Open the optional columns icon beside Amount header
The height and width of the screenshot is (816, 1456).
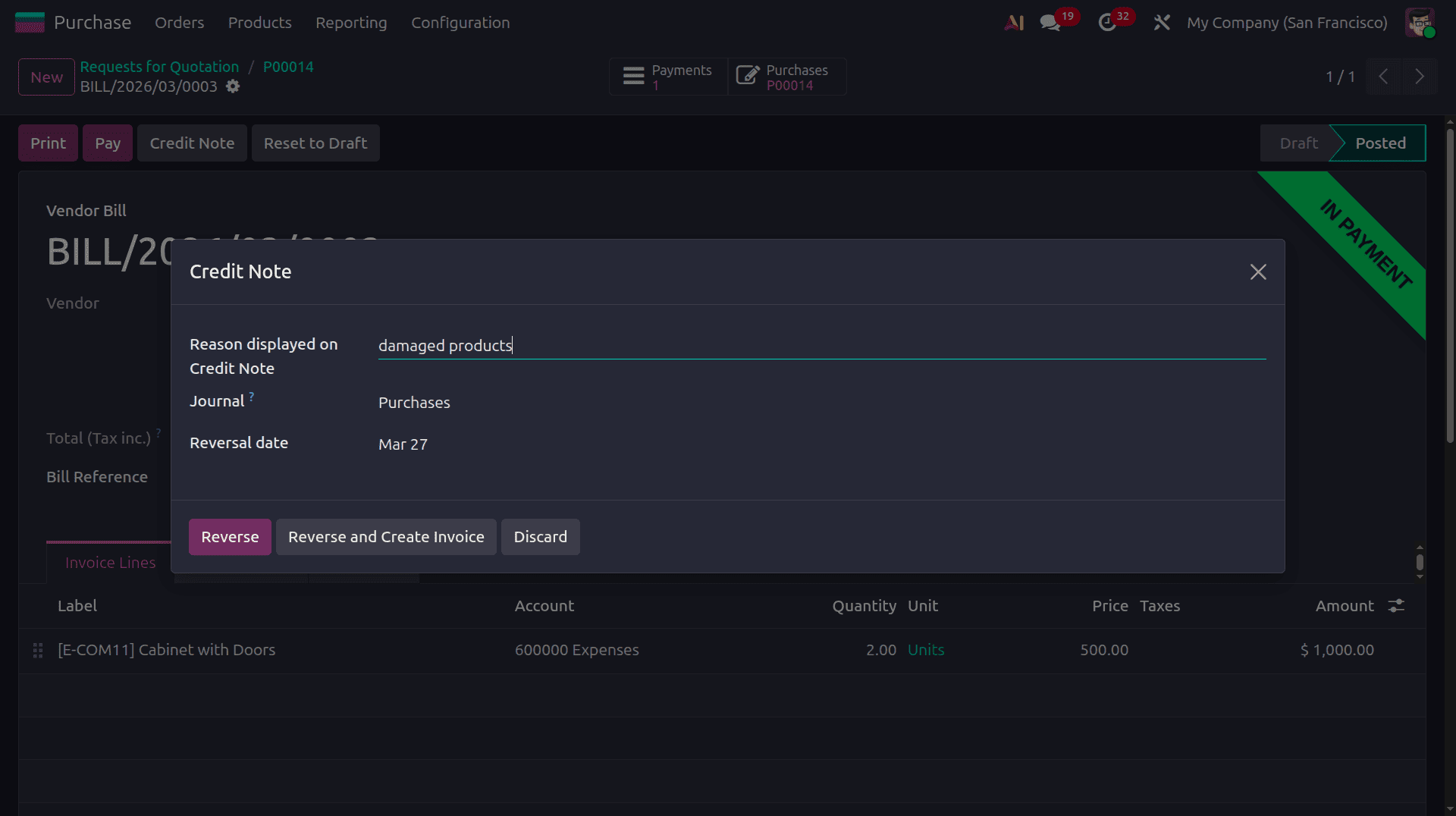pos(1396,606)
